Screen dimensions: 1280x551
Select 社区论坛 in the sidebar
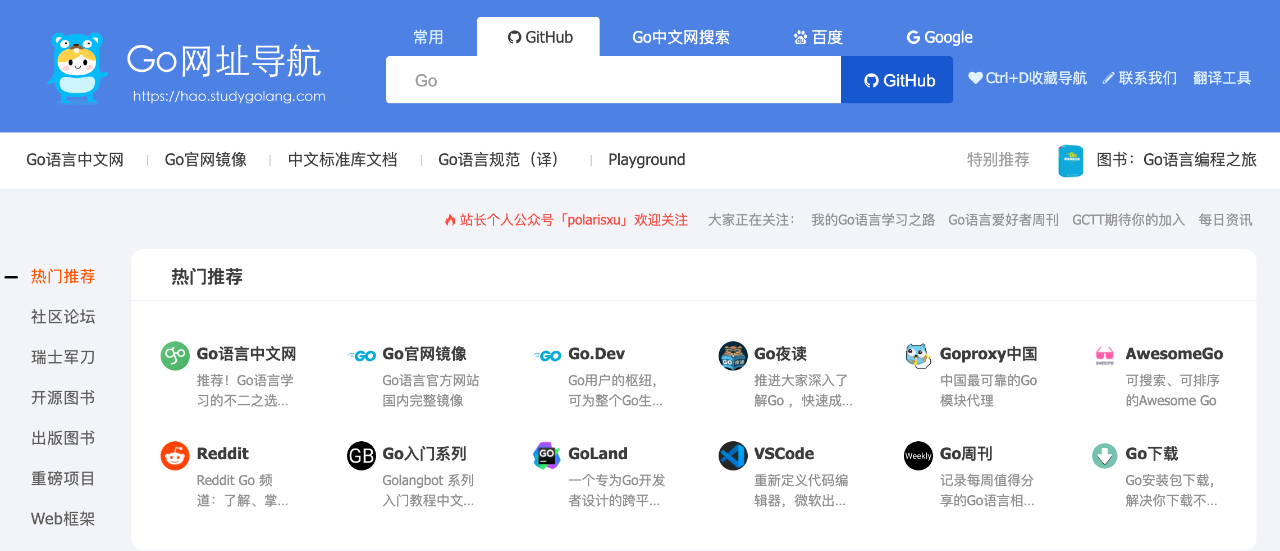pyautogui.click(x=63, y=317)
